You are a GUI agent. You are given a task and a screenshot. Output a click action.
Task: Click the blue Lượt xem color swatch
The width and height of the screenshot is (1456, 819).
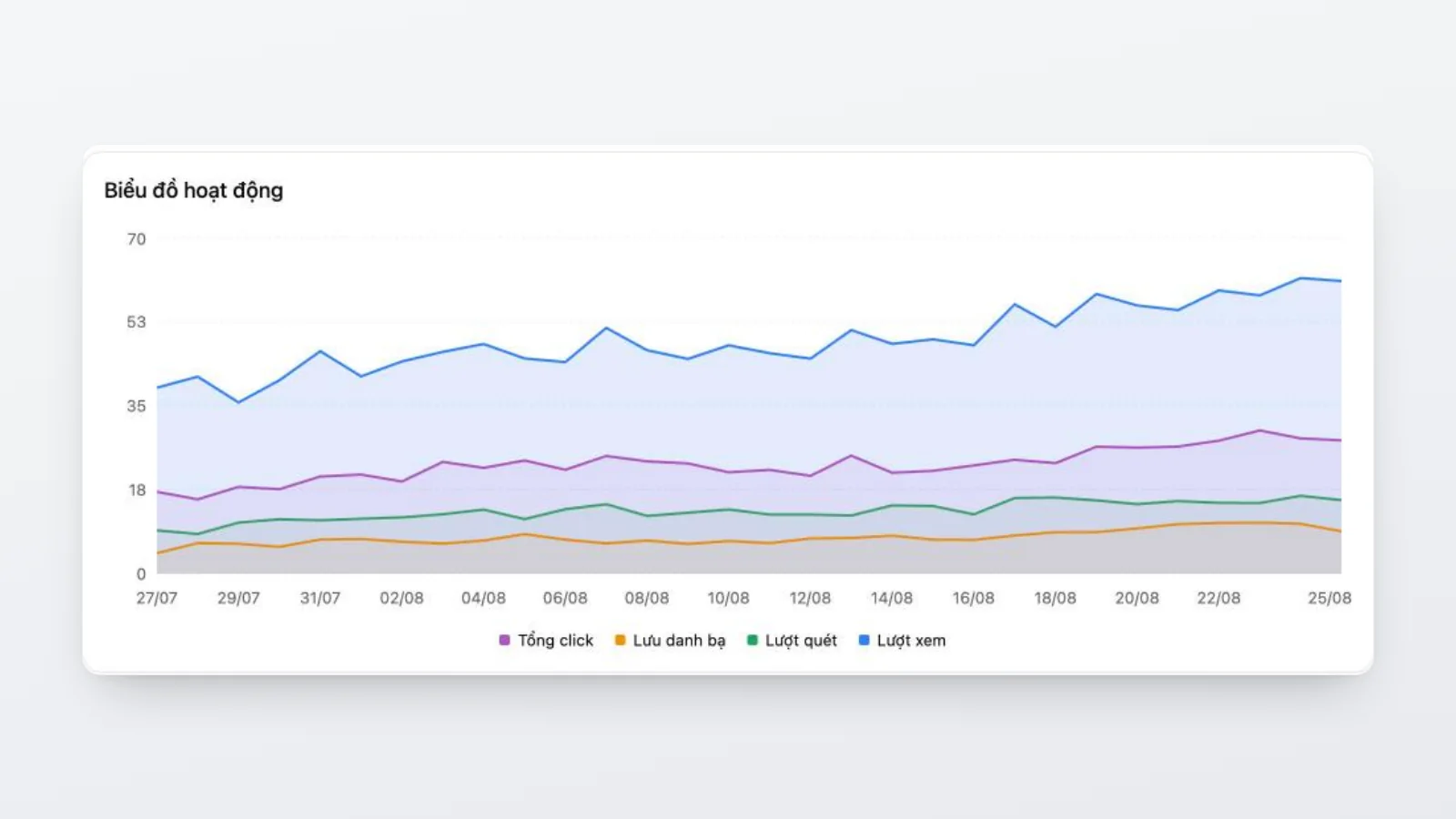(864, 641)
